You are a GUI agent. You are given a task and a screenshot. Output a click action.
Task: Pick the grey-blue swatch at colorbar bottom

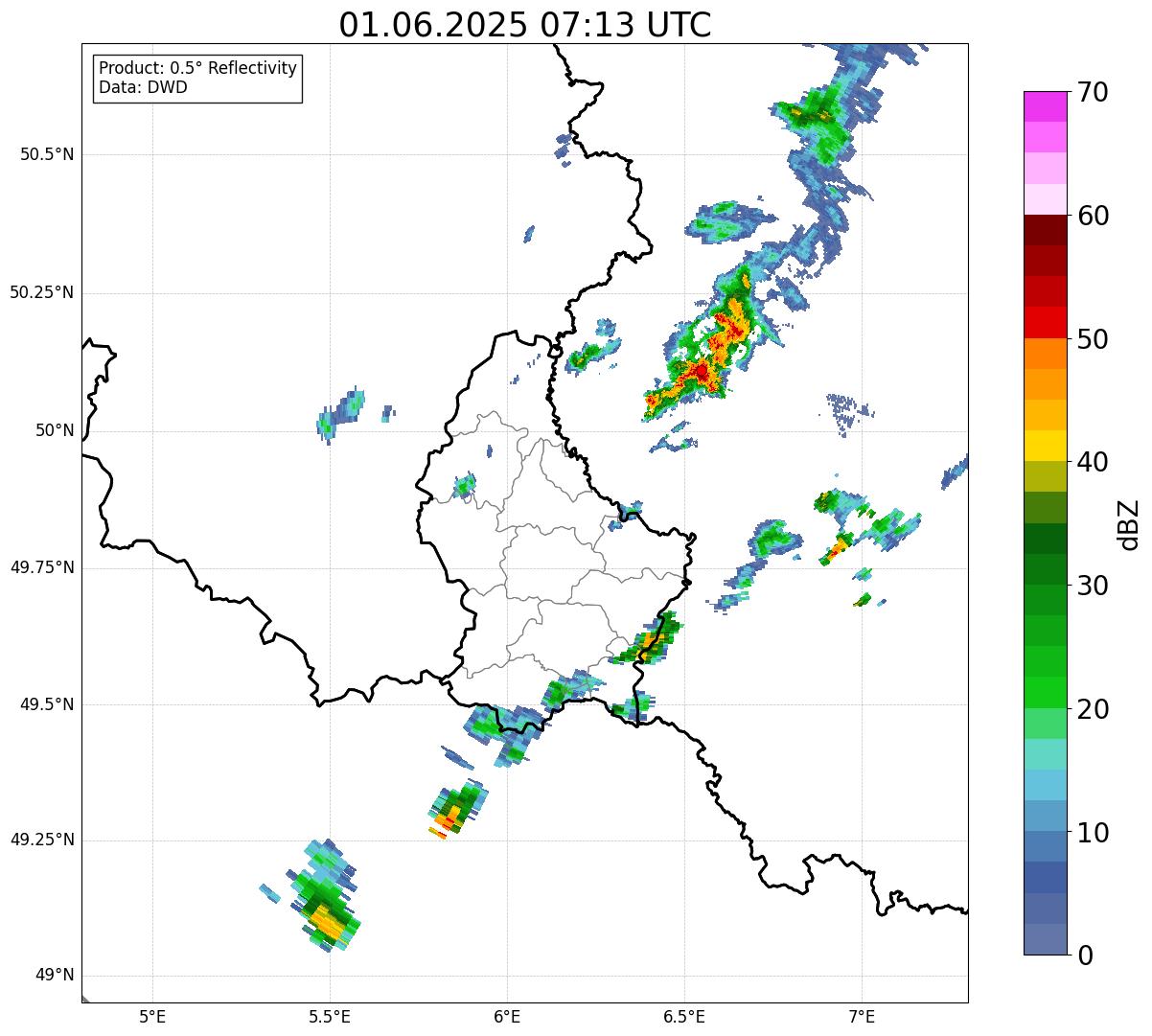click(1045, 939)
